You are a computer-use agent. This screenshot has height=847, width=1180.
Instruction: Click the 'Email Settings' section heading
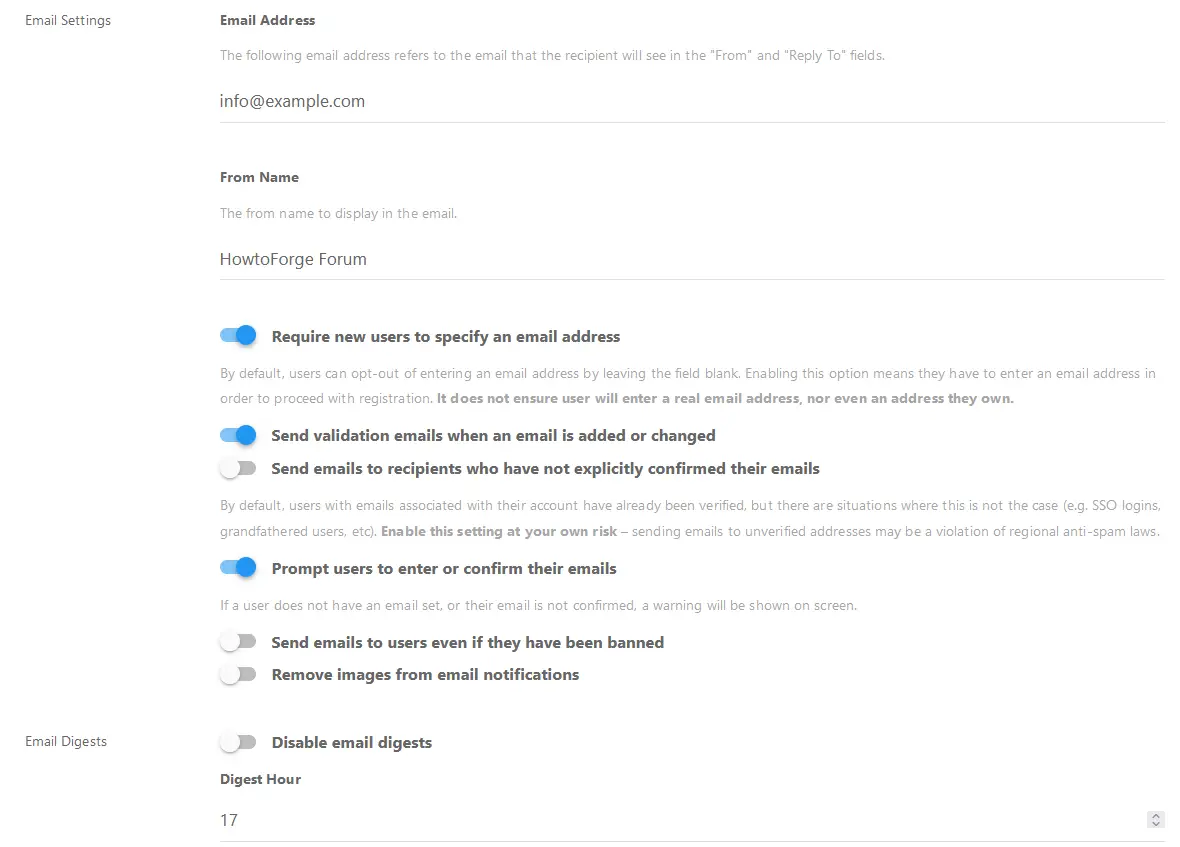pos(68,20)
